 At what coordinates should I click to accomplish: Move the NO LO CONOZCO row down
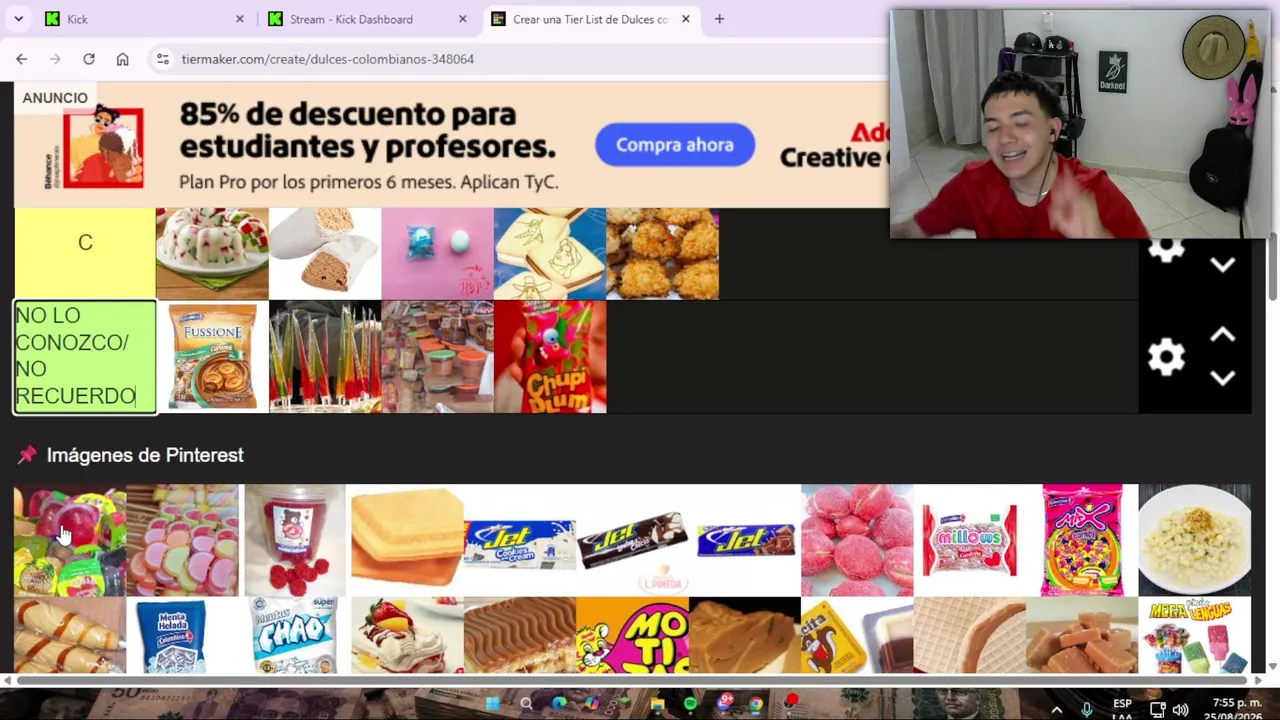tap(1222, 378)
